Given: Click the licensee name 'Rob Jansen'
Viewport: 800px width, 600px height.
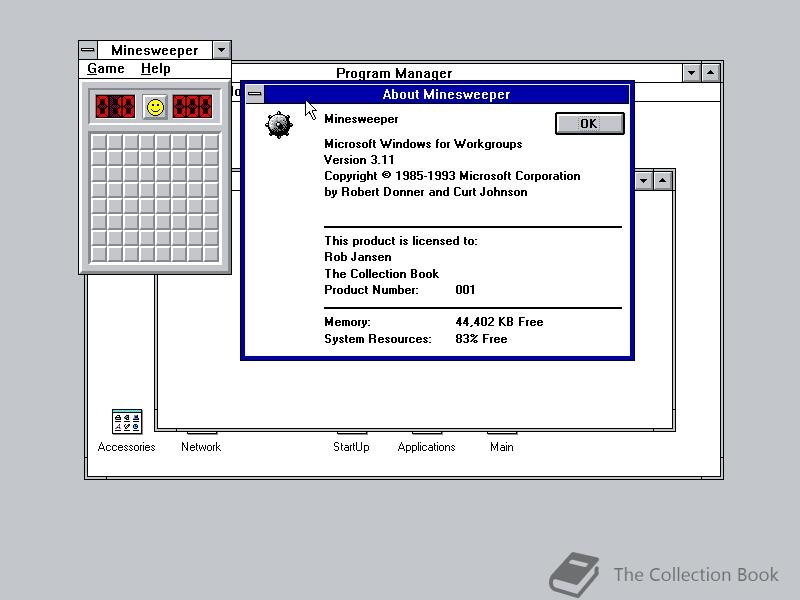Looking at the screenshot, I should 358,257.
